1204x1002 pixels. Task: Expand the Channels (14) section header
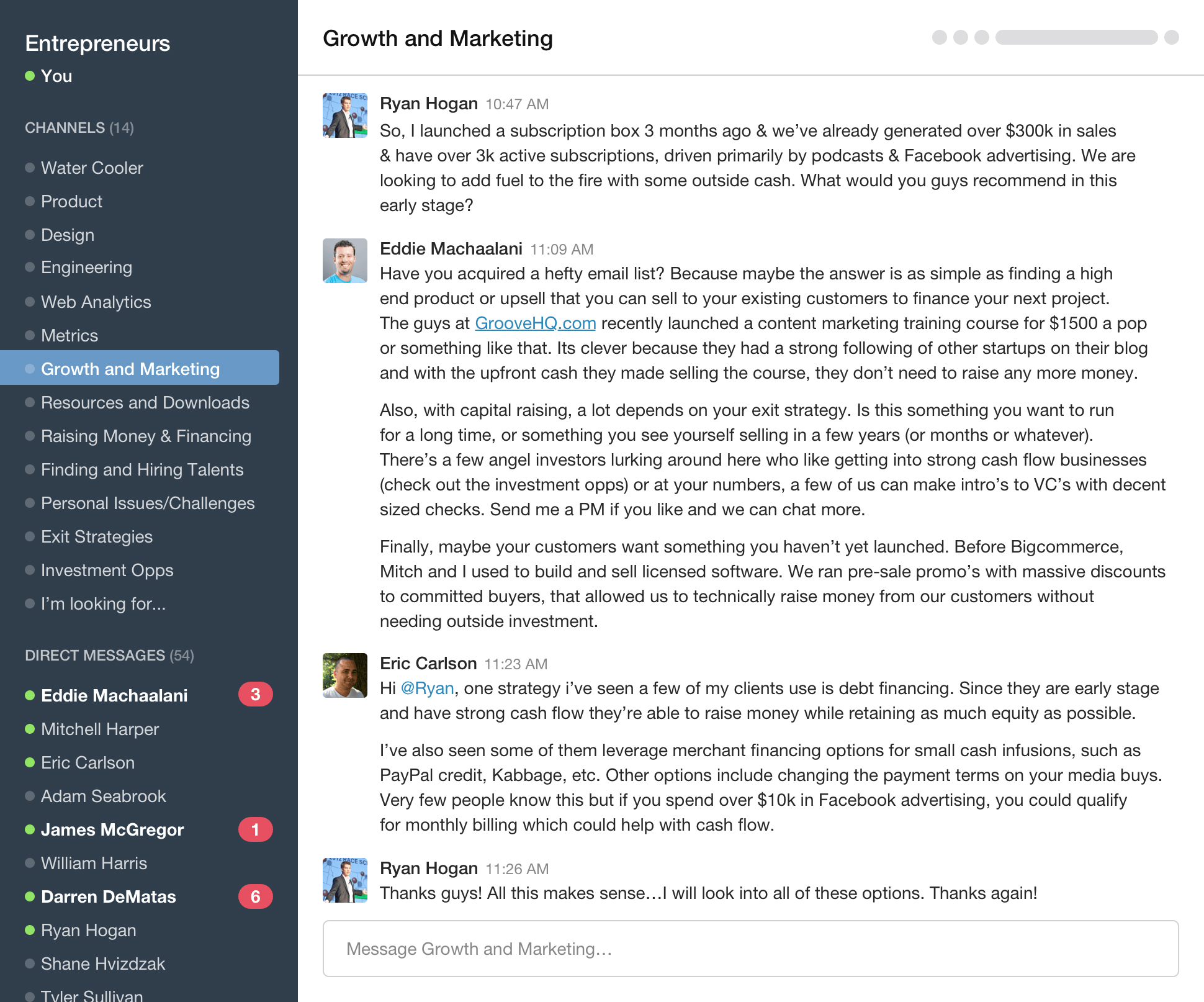tap(79, 128)
